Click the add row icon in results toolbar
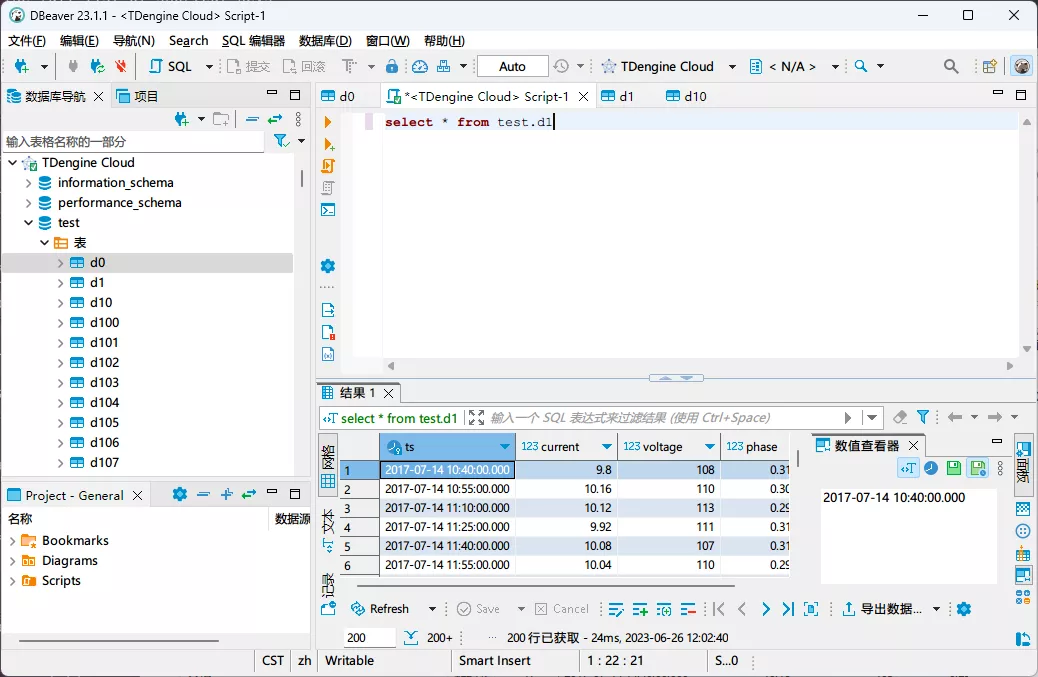Screen dimensions: 1038x677 coord(640,609)
